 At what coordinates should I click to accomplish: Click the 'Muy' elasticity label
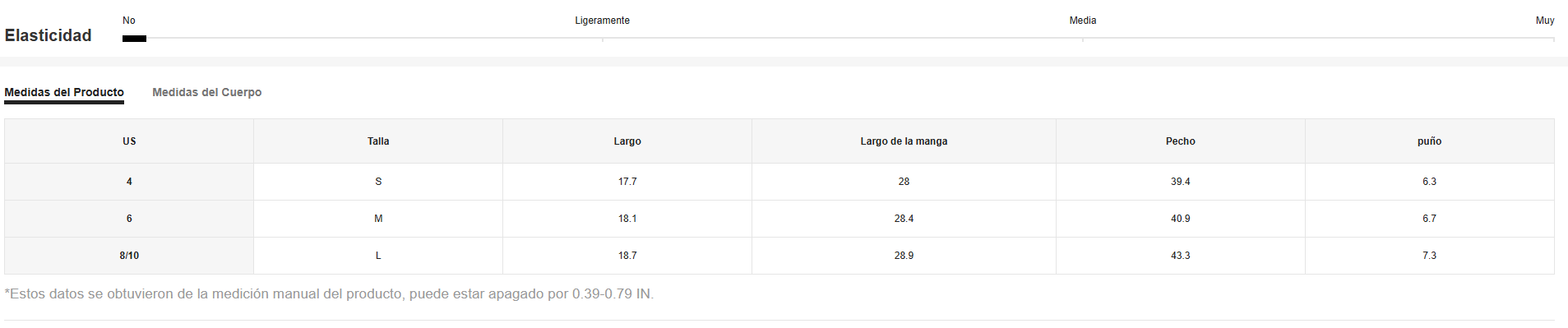click(1545, 21)
